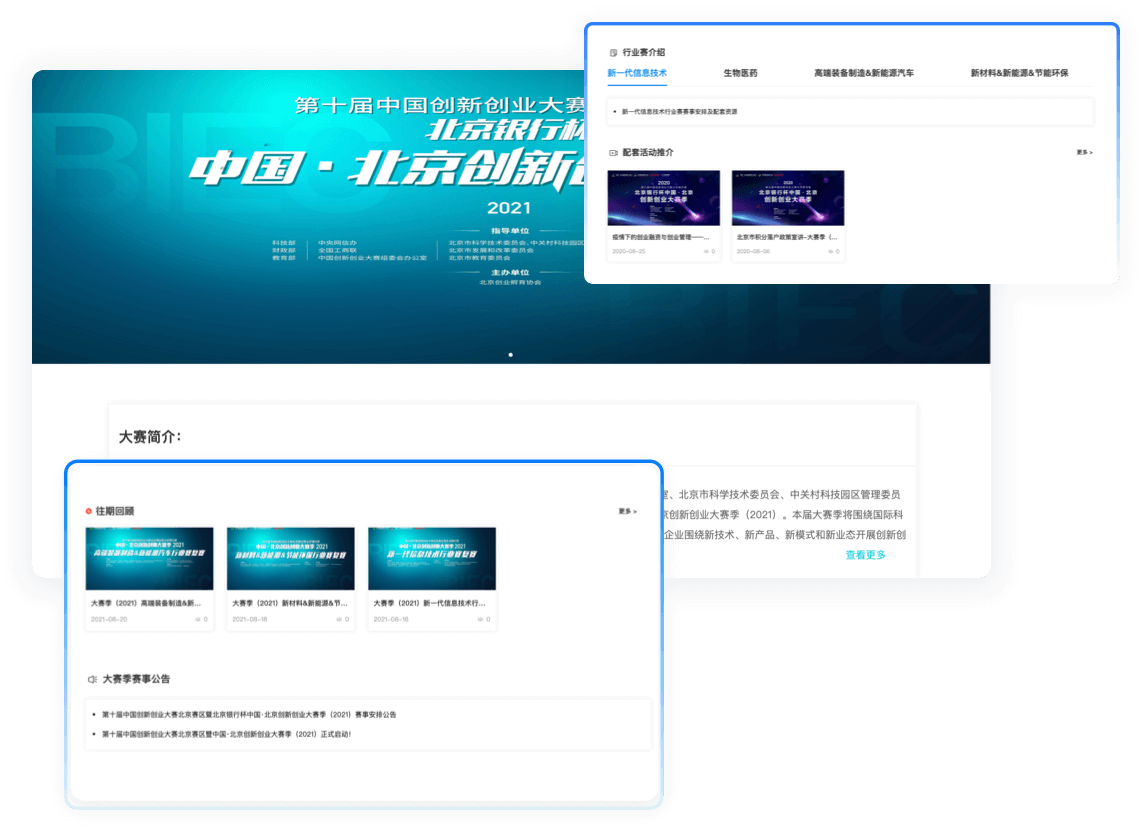
Task: Click the 行业赛介绍 document icon
Action: click(611, 52)
